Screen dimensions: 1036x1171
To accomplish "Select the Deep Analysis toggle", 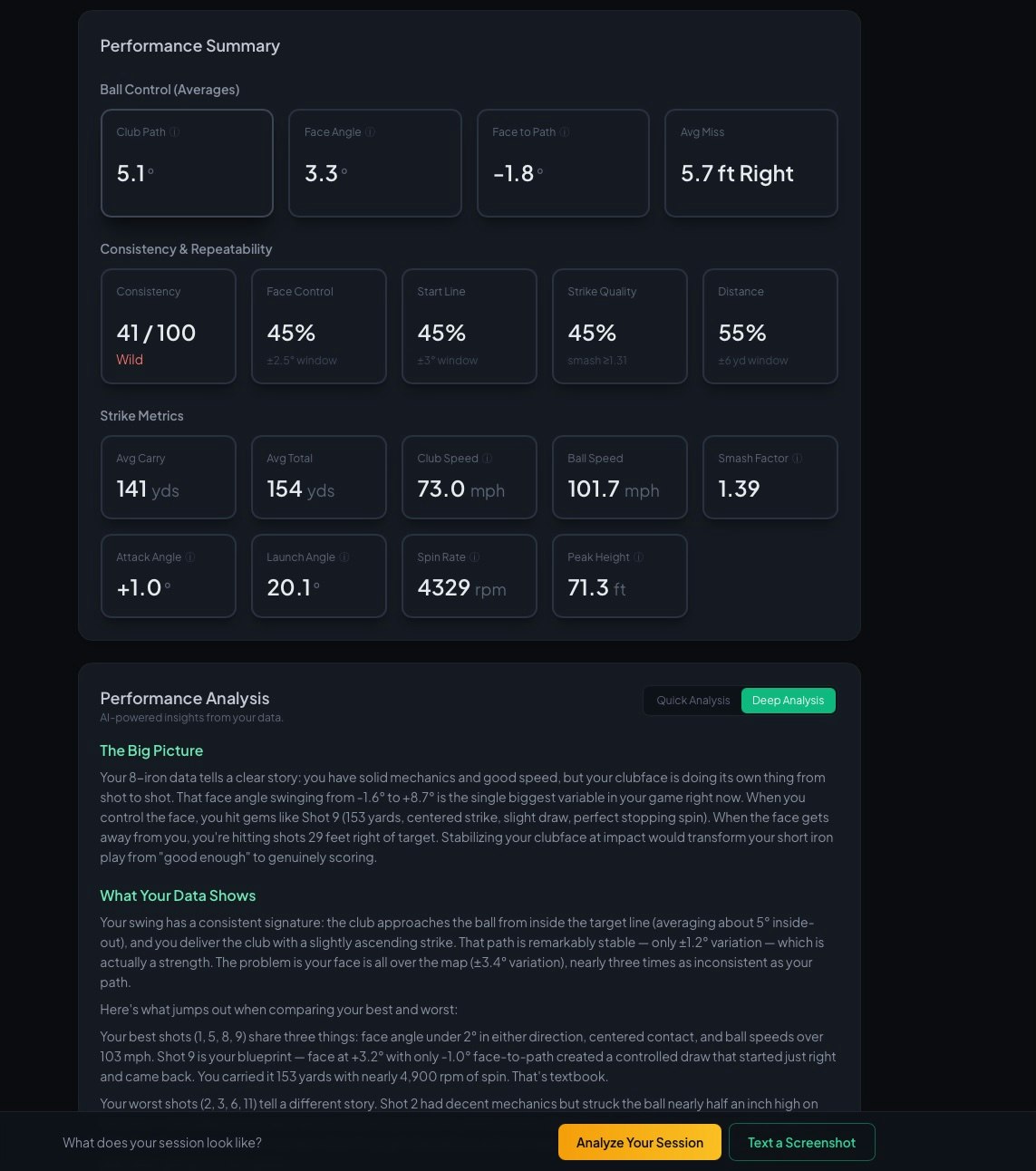I will 788,701.
